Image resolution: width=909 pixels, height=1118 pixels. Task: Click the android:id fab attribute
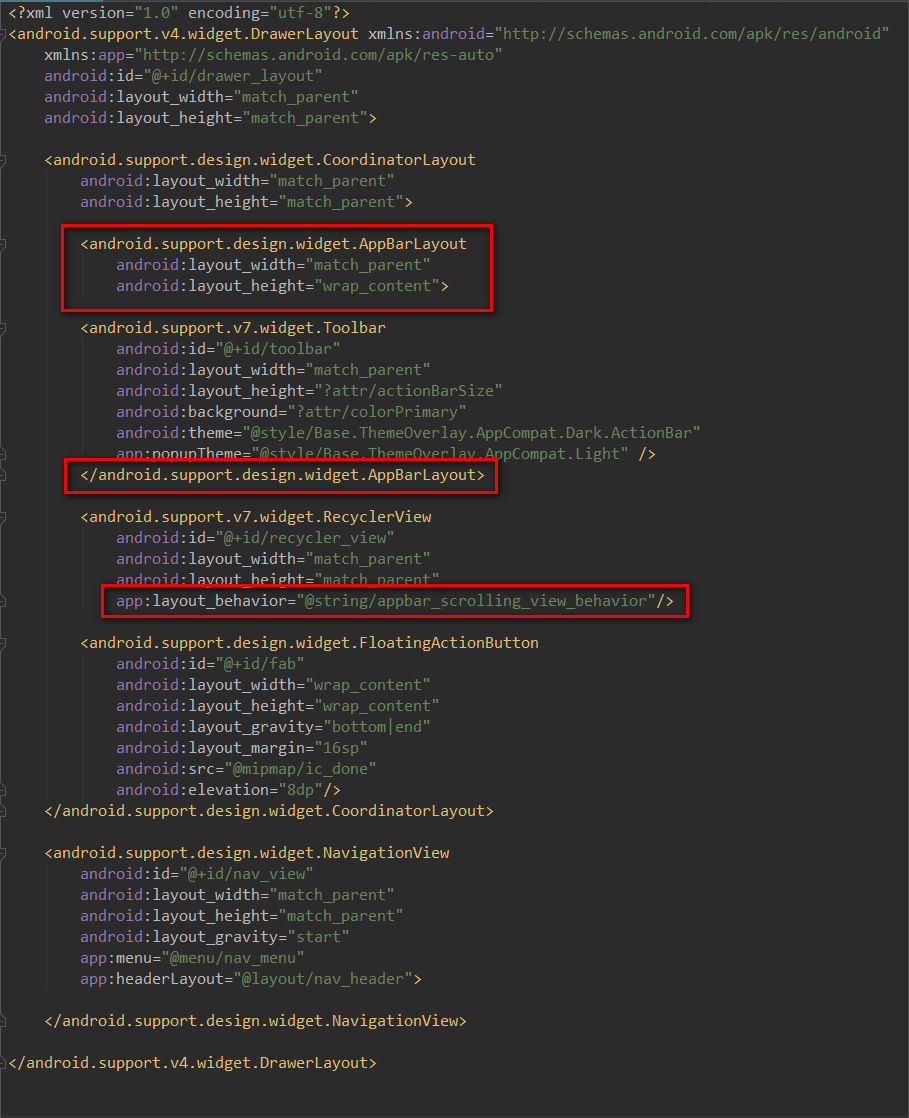click(210, 664)
